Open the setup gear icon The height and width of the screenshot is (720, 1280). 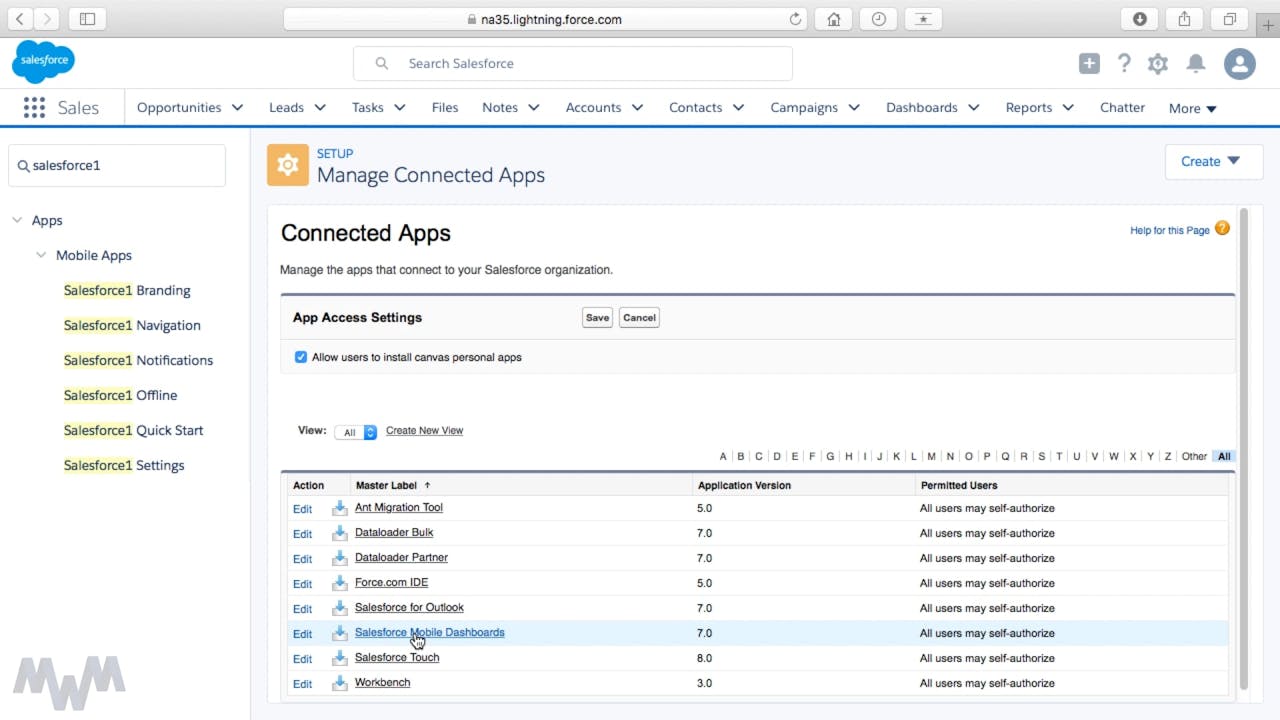click(1158, 64)
